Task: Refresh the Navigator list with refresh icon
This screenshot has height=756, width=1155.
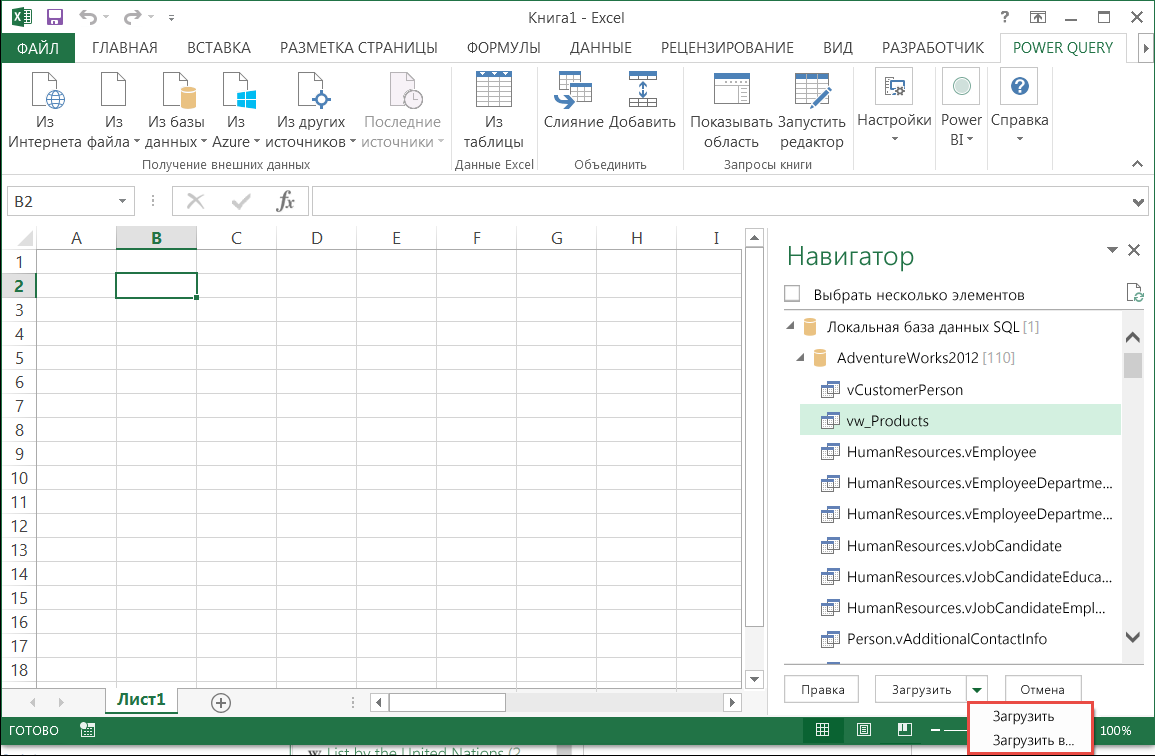Action: (x=1133, y=294)
